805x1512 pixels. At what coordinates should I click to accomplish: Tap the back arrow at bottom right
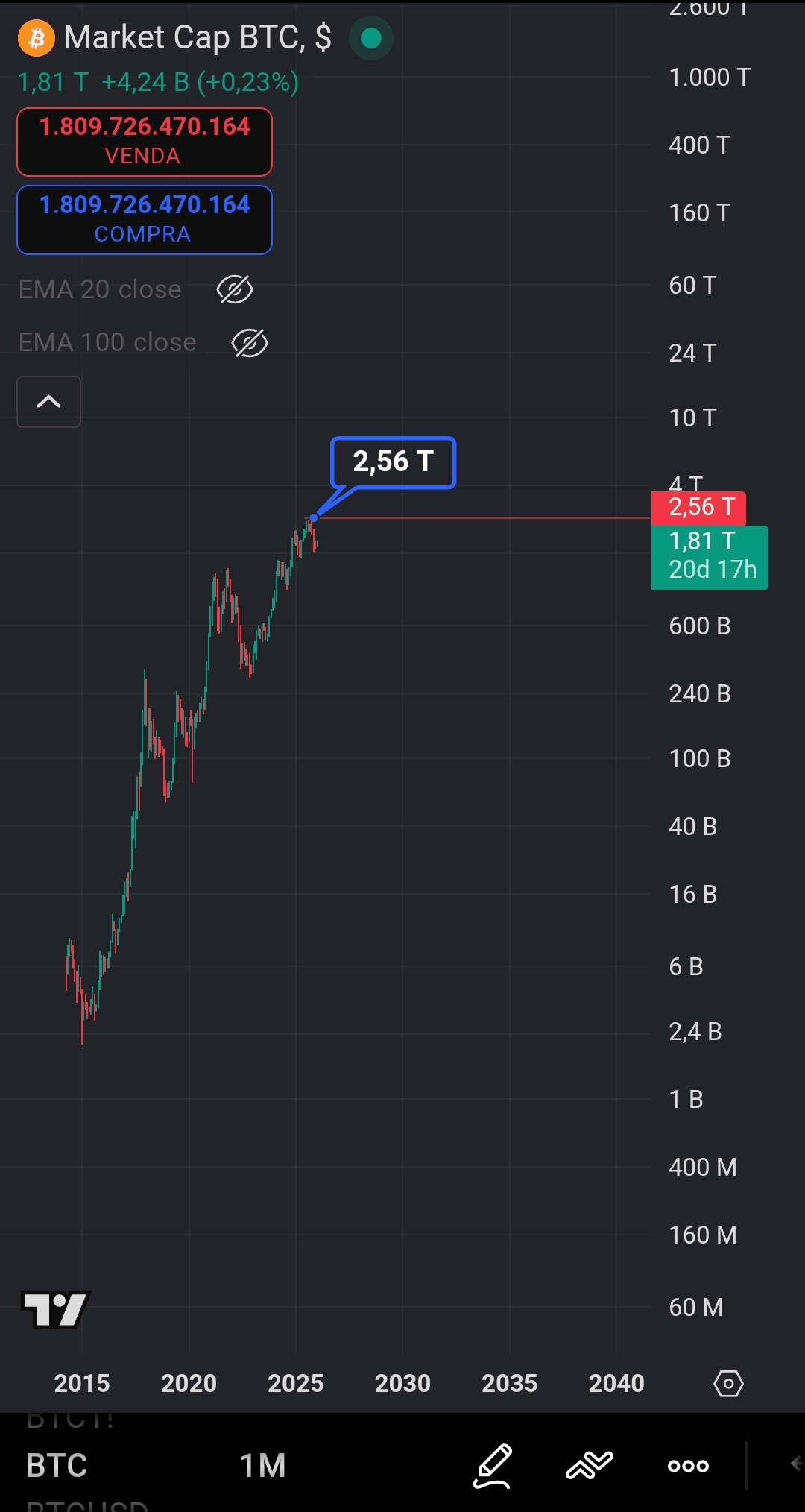pos(795,1464)
